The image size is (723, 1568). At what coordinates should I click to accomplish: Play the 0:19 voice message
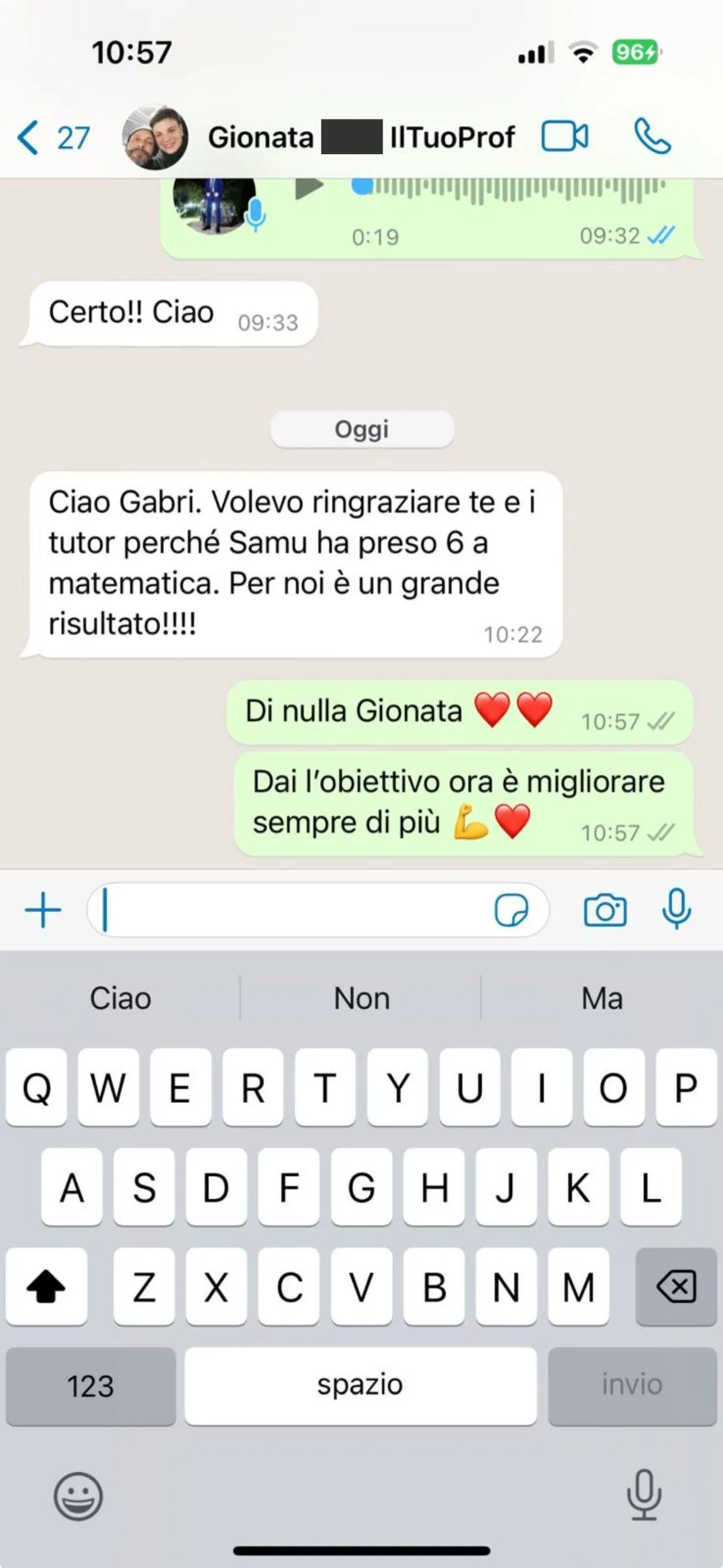pos(309,188)
